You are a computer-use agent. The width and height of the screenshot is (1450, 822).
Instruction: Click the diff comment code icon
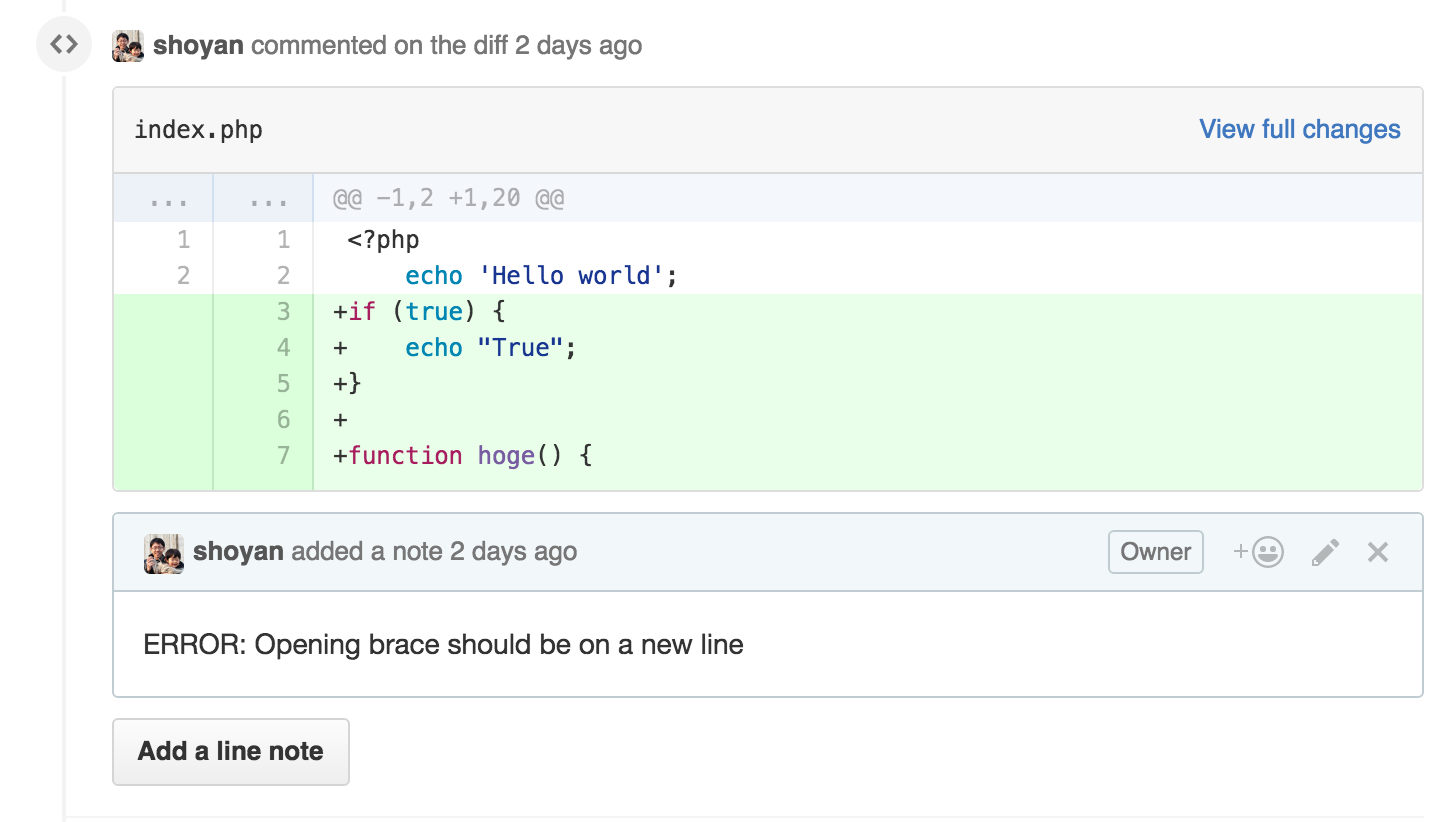click(64, 45)
